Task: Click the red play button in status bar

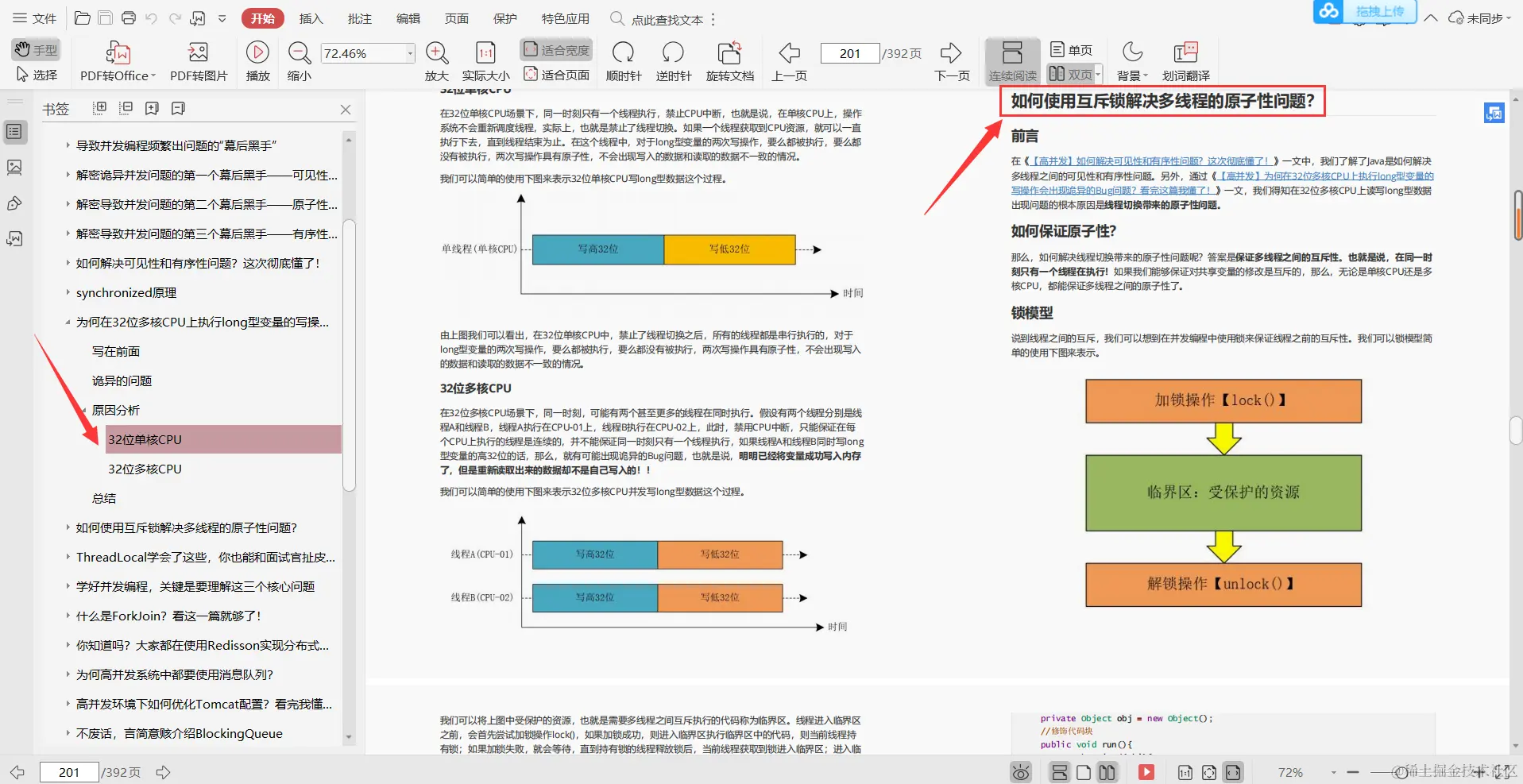Action: coord(1146,772)
